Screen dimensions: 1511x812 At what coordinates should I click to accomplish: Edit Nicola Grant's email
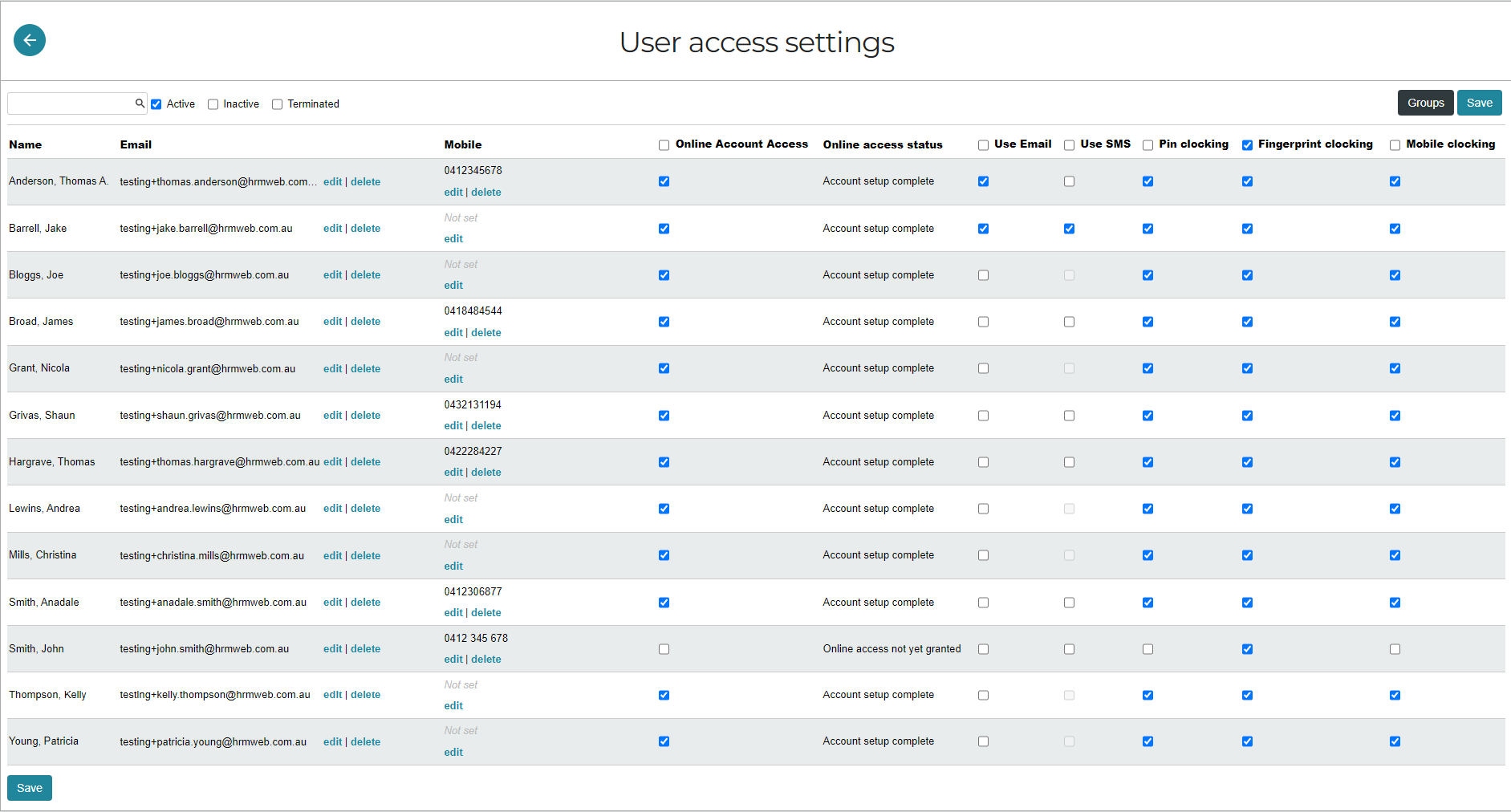point(332,369)
